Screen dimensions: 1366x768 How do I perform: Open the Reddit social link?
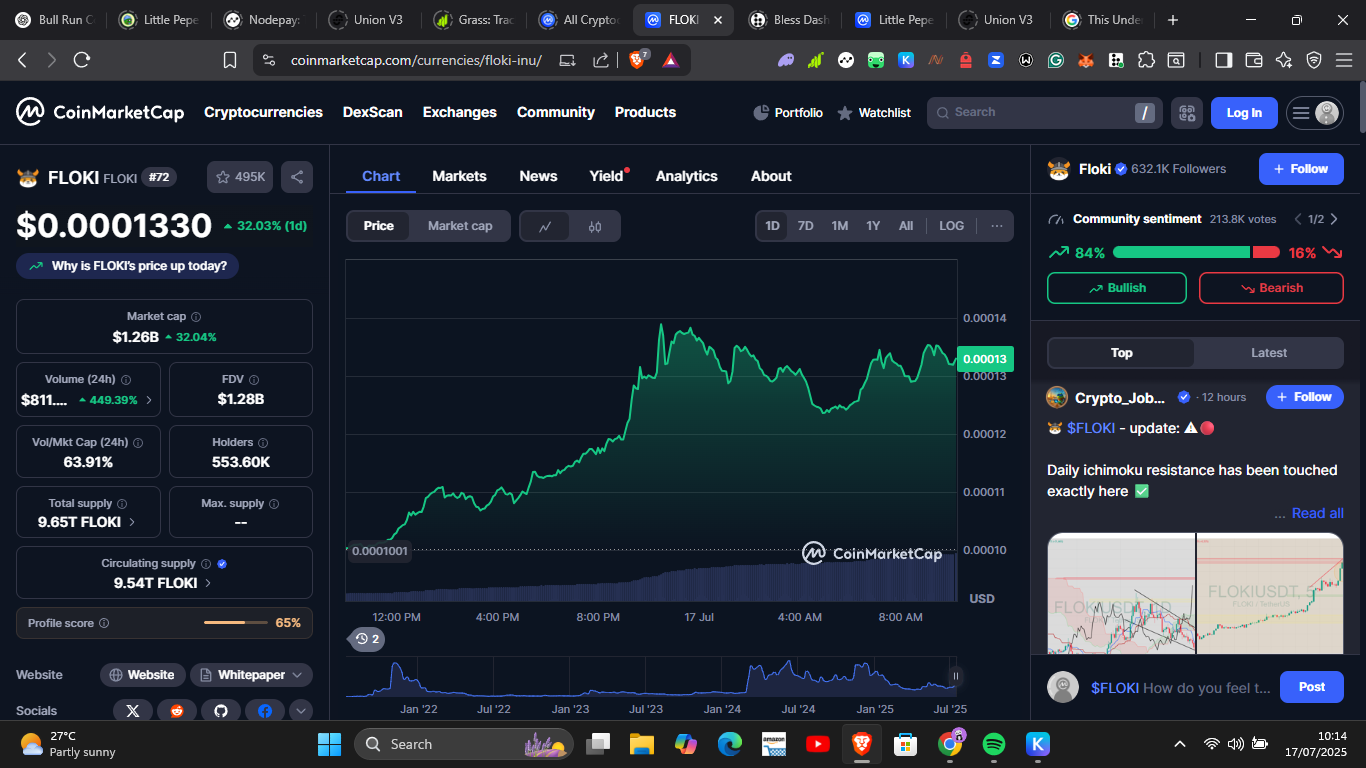pos(177,711)
